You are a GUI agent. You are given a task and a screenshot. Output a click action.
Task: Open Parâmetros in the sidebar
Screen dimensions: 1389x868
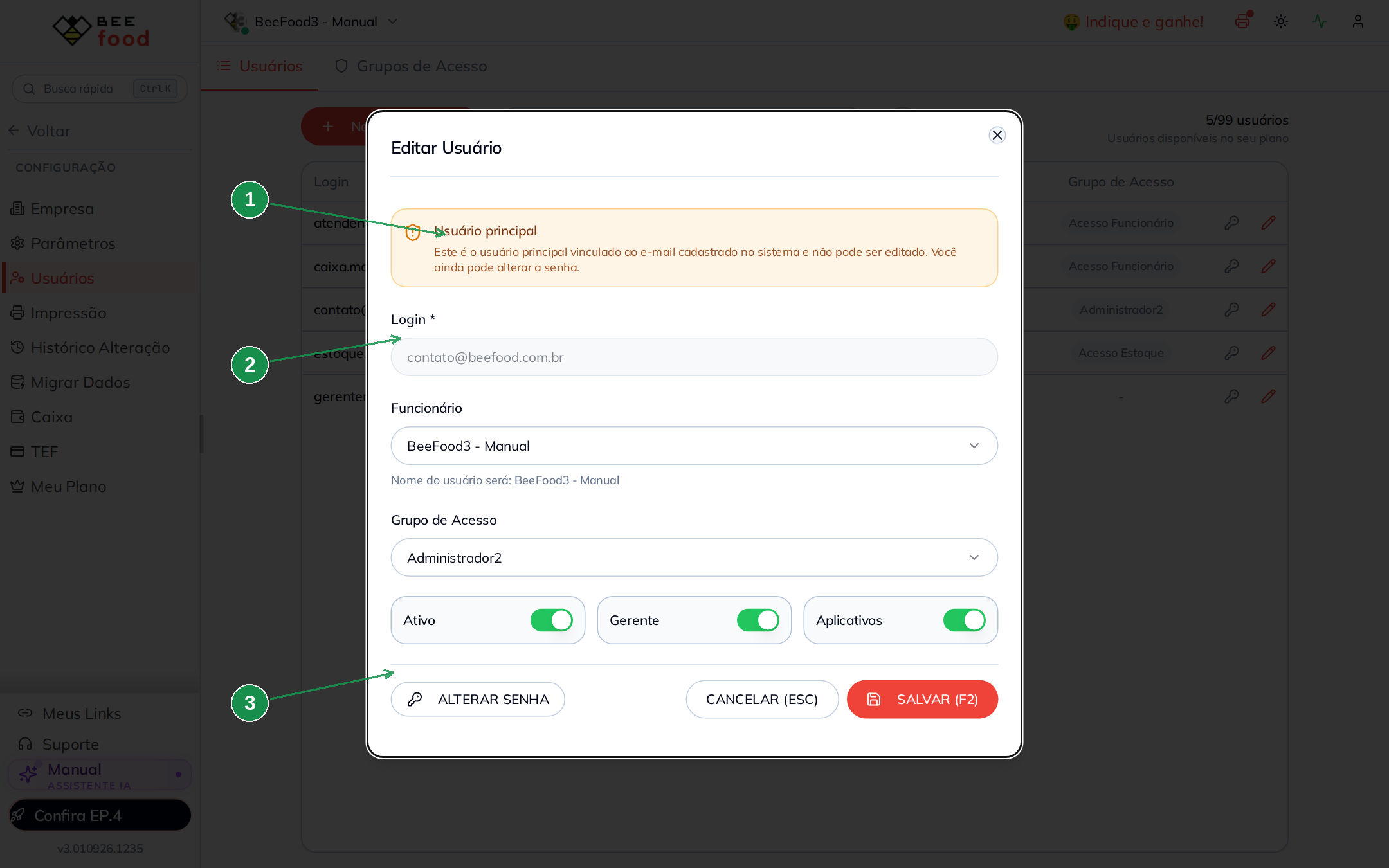(x=100, y=244)
